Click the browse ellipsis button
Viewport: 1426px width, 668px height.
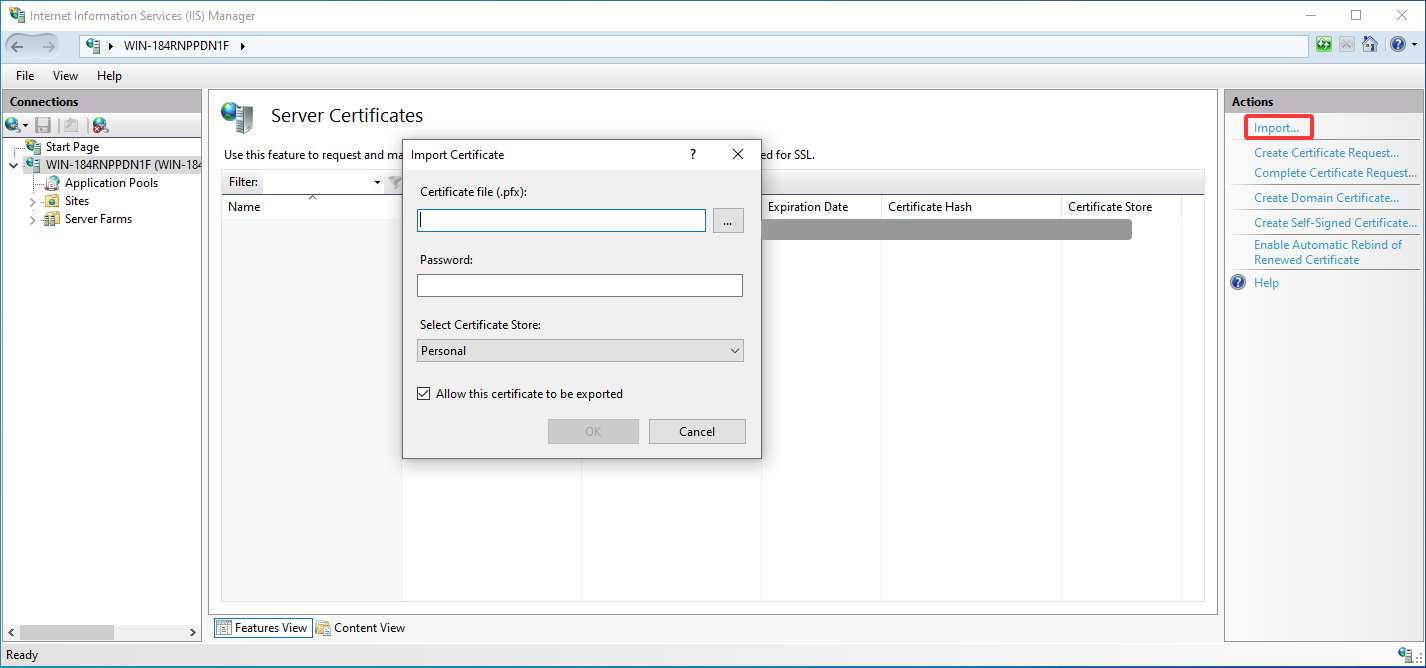click(x=728, y=221)
